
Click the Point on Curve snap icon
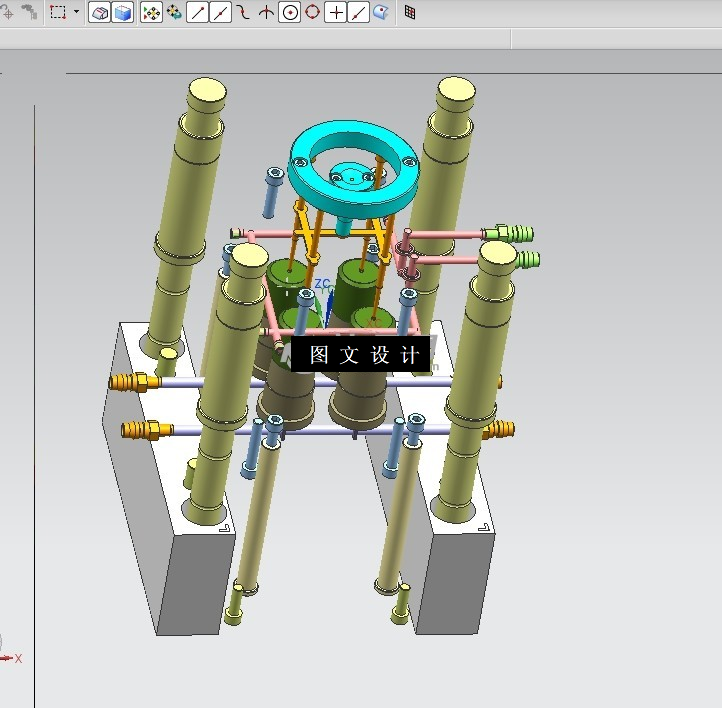358,13
